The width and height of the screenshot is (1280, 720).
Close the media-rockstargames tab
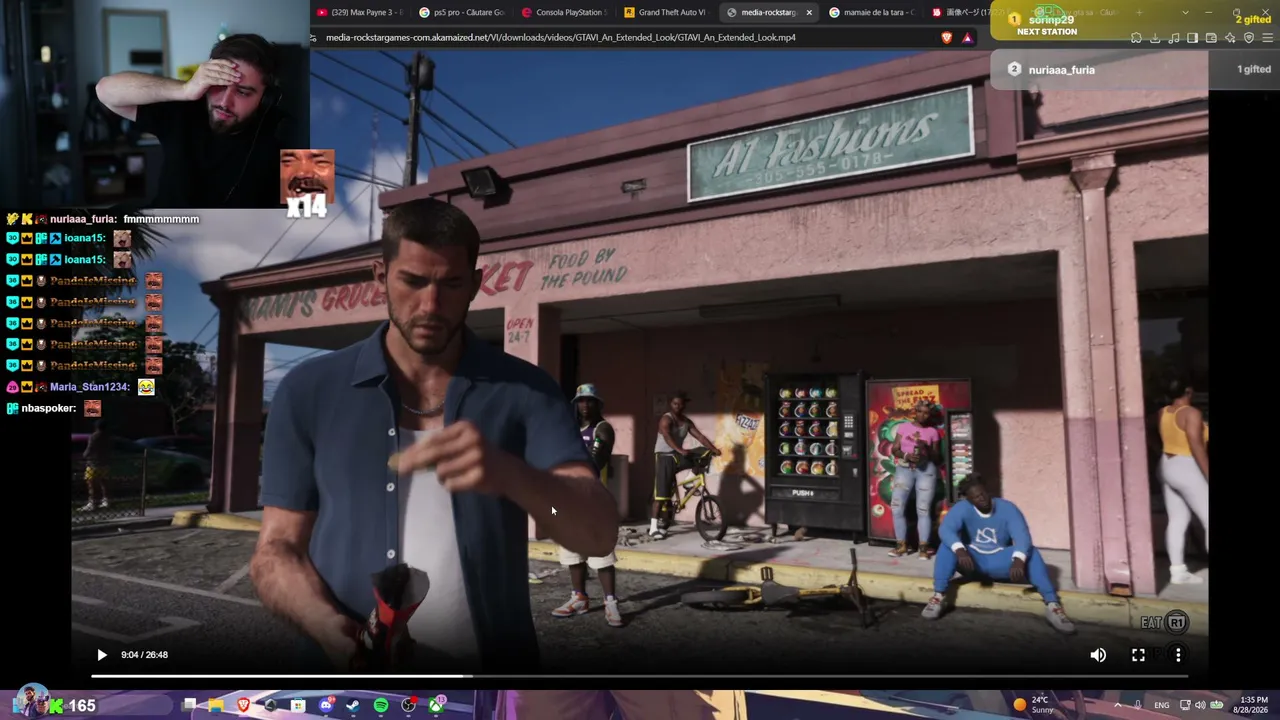click(809, 12)
